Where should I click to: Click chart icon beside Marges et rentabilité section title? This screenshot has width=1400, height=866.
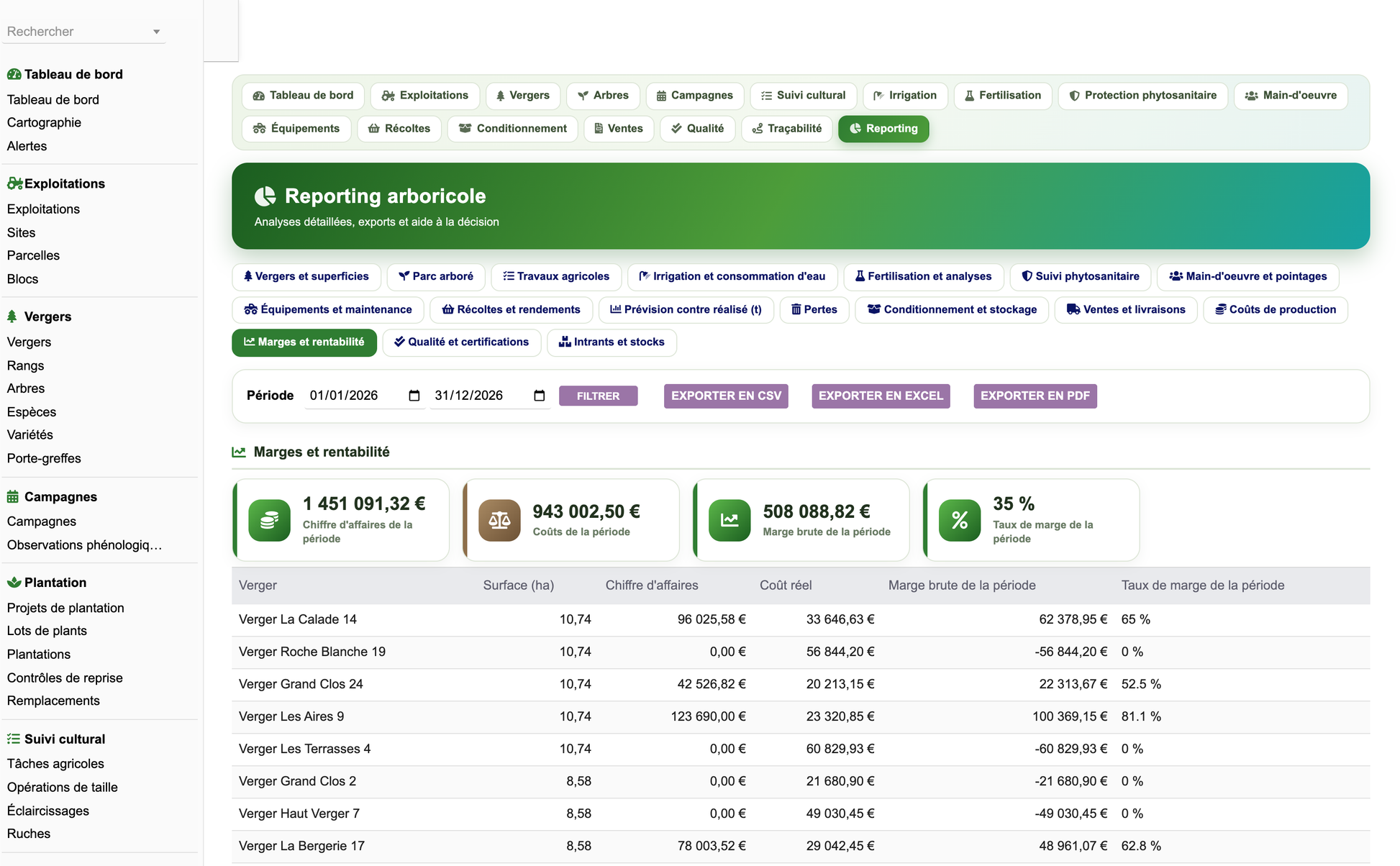[x=239, y=452]
